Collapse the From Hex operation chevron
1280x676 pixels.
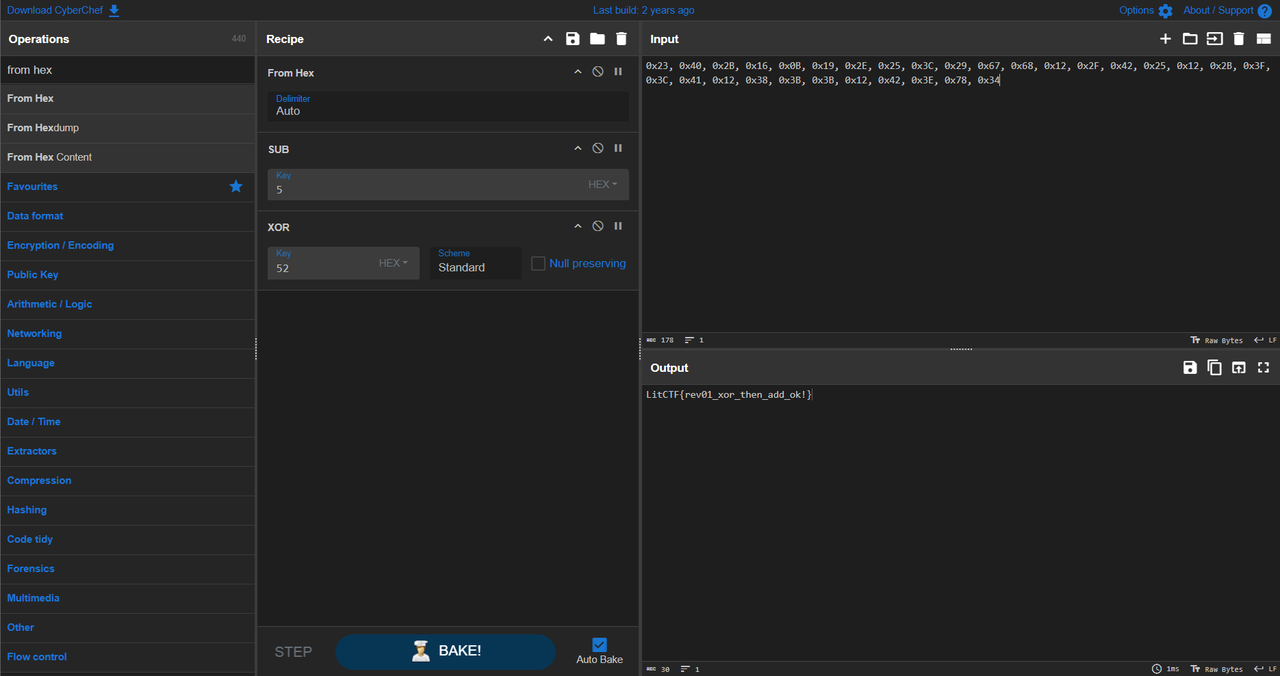pos(577,72)
